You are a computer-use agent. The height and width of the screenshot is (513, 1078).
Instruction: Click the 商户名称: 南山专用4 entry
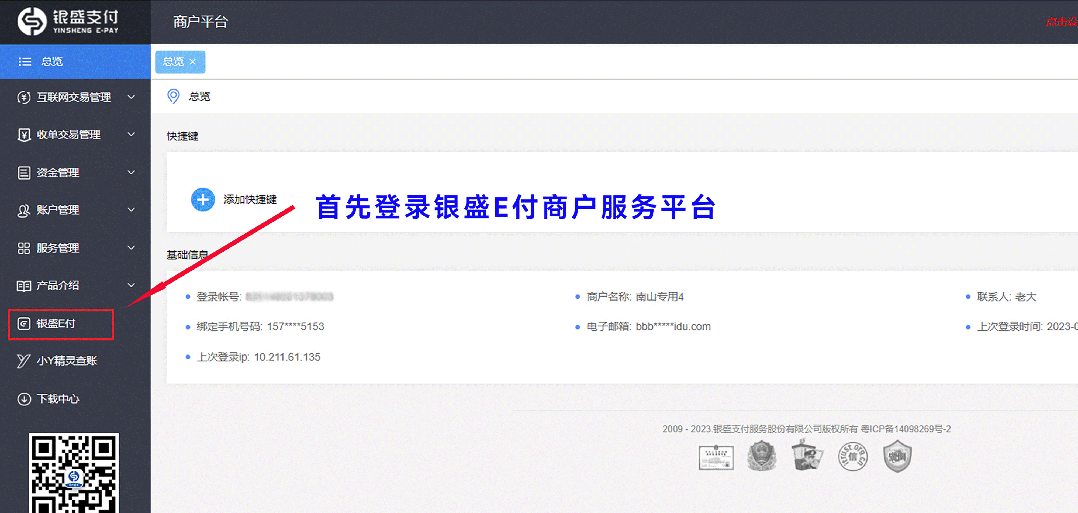[x=635, y=297]
